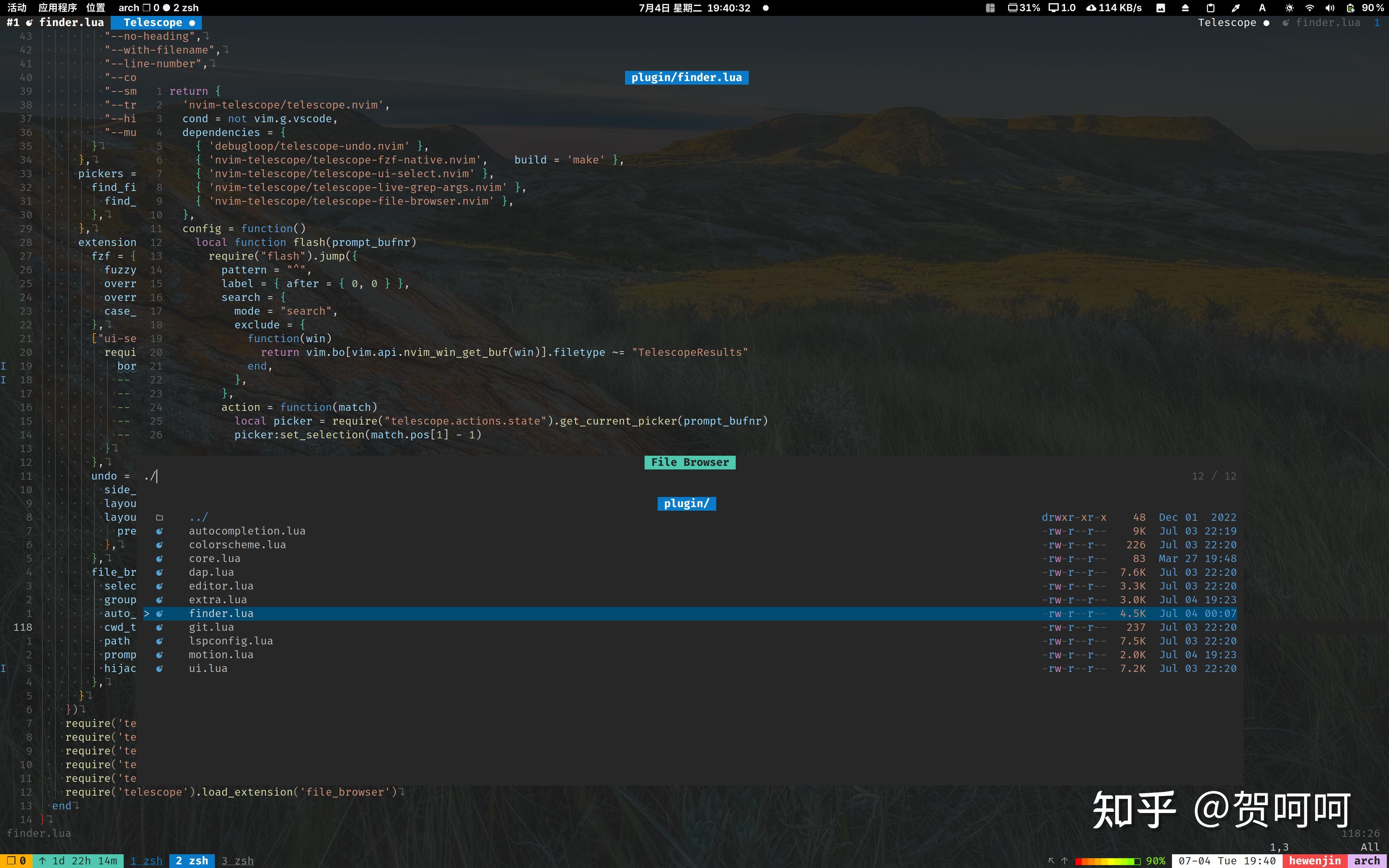Viewport: 1389px width, 868px height.
Task: Expand the 位置 places menu
Action: pyautogui.click(x=96, y=8)
